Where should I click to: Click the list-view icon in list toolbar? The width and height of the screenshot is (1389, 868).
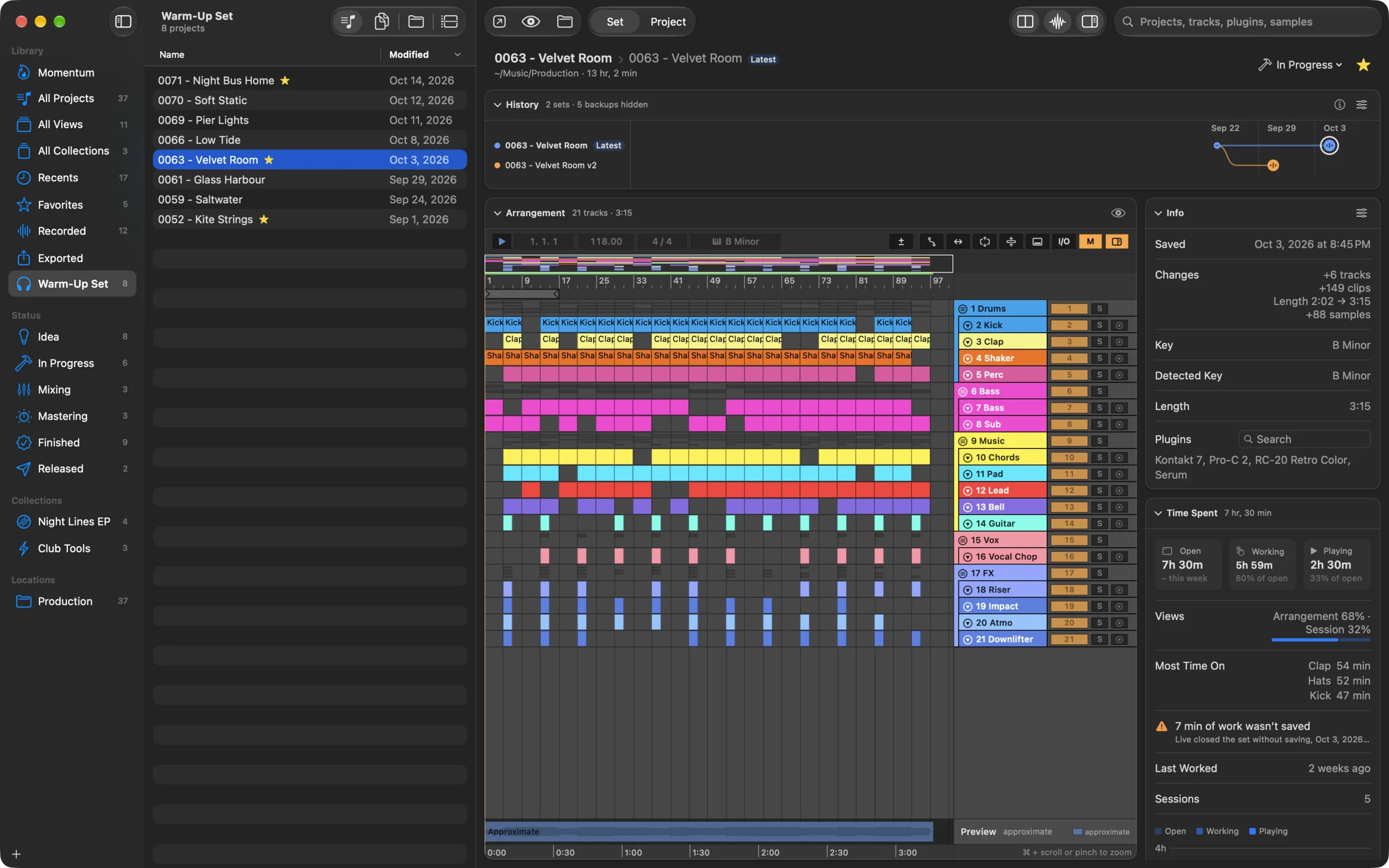coord(449,22)
